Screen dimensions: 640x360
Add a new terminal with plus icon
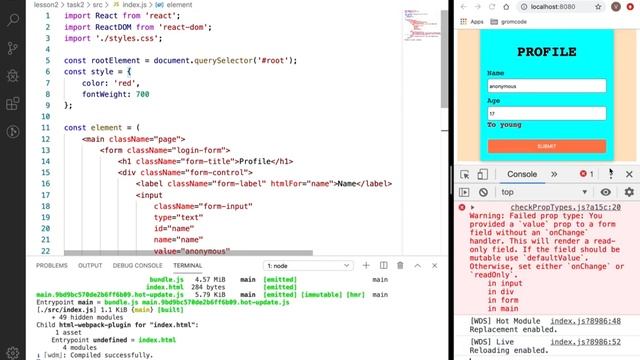point(366,265)
